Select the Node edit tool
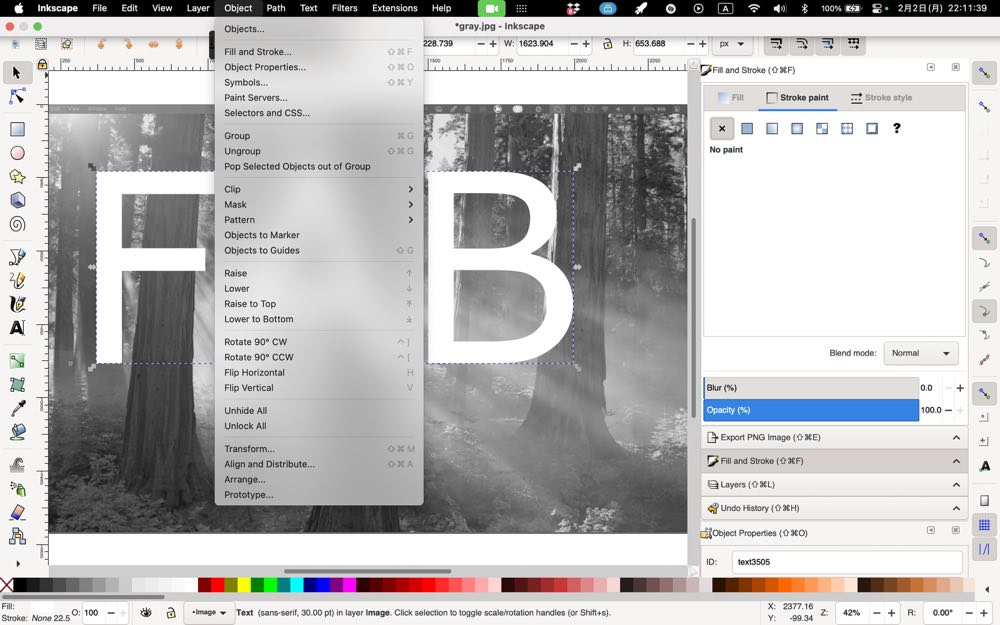The image size is (1000, 625). [17, 96]
